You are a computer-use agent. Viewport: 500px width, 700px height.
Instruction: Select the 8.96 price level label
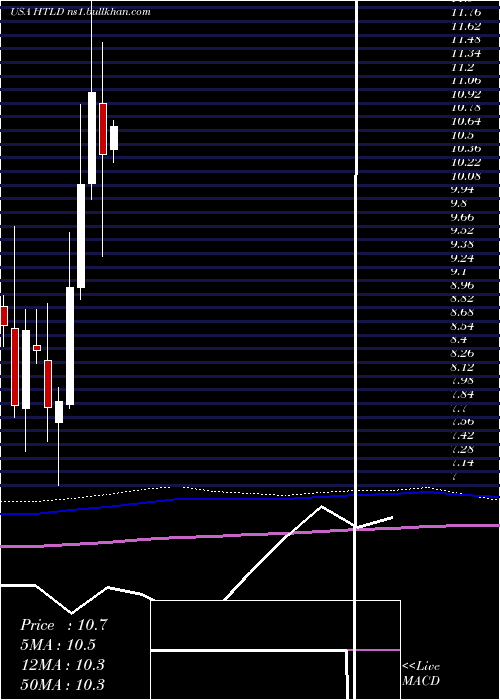[462, 285]
